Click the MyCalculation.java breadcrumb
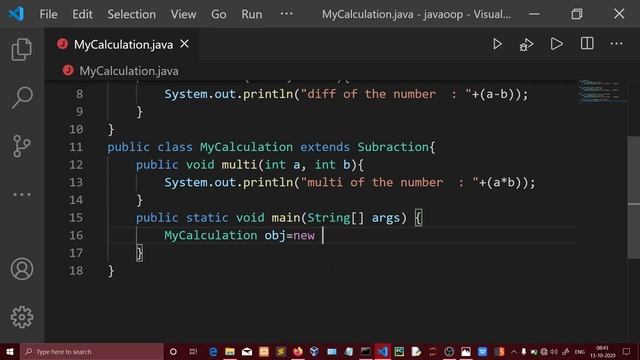The image size is (640, 360). (x=129, y=71)
